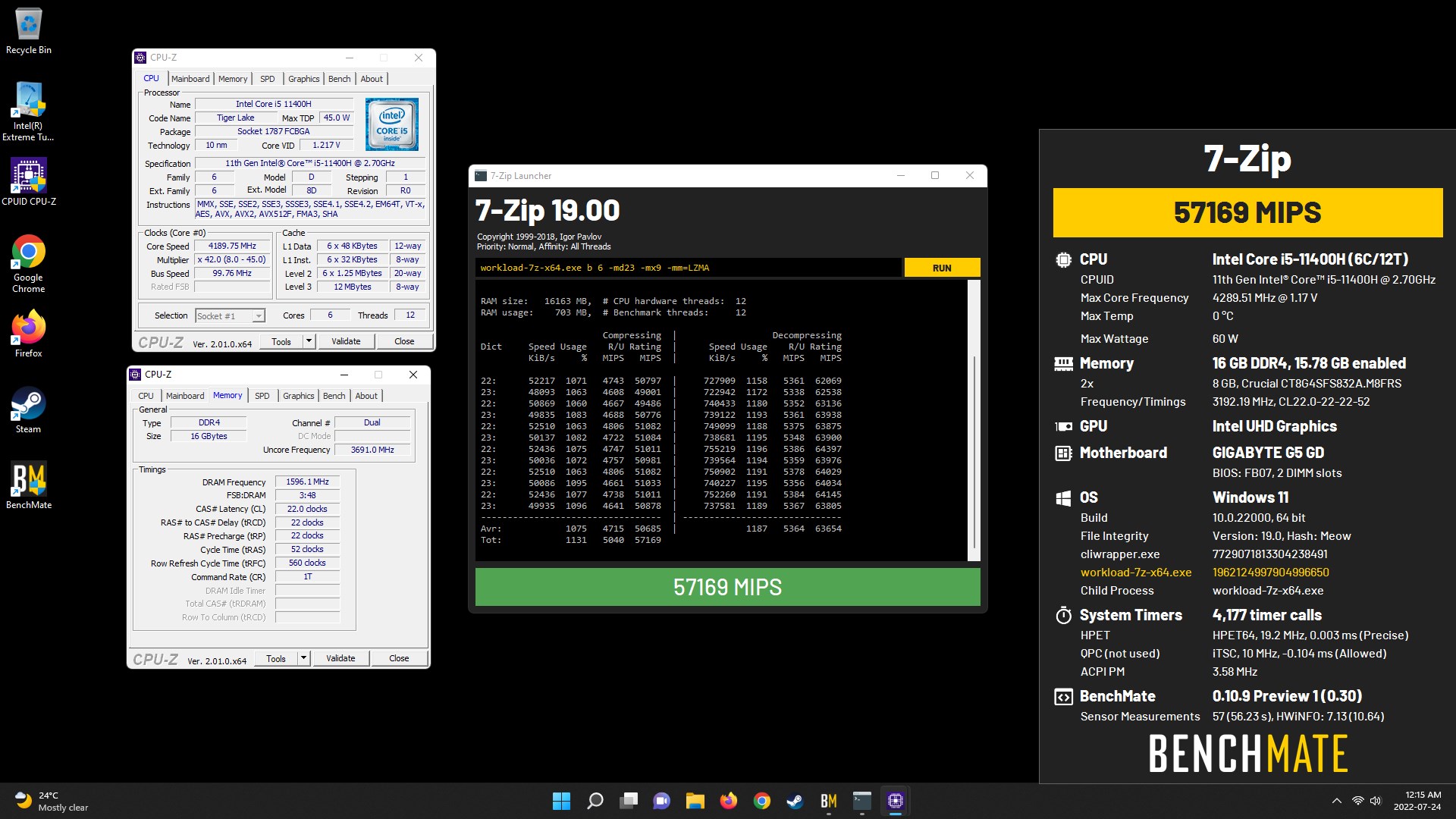The width and height of the screenshot is (1456, 819).
Task: Click the CPU chip icon in BenchMate panel
Action: point(1063,259)
